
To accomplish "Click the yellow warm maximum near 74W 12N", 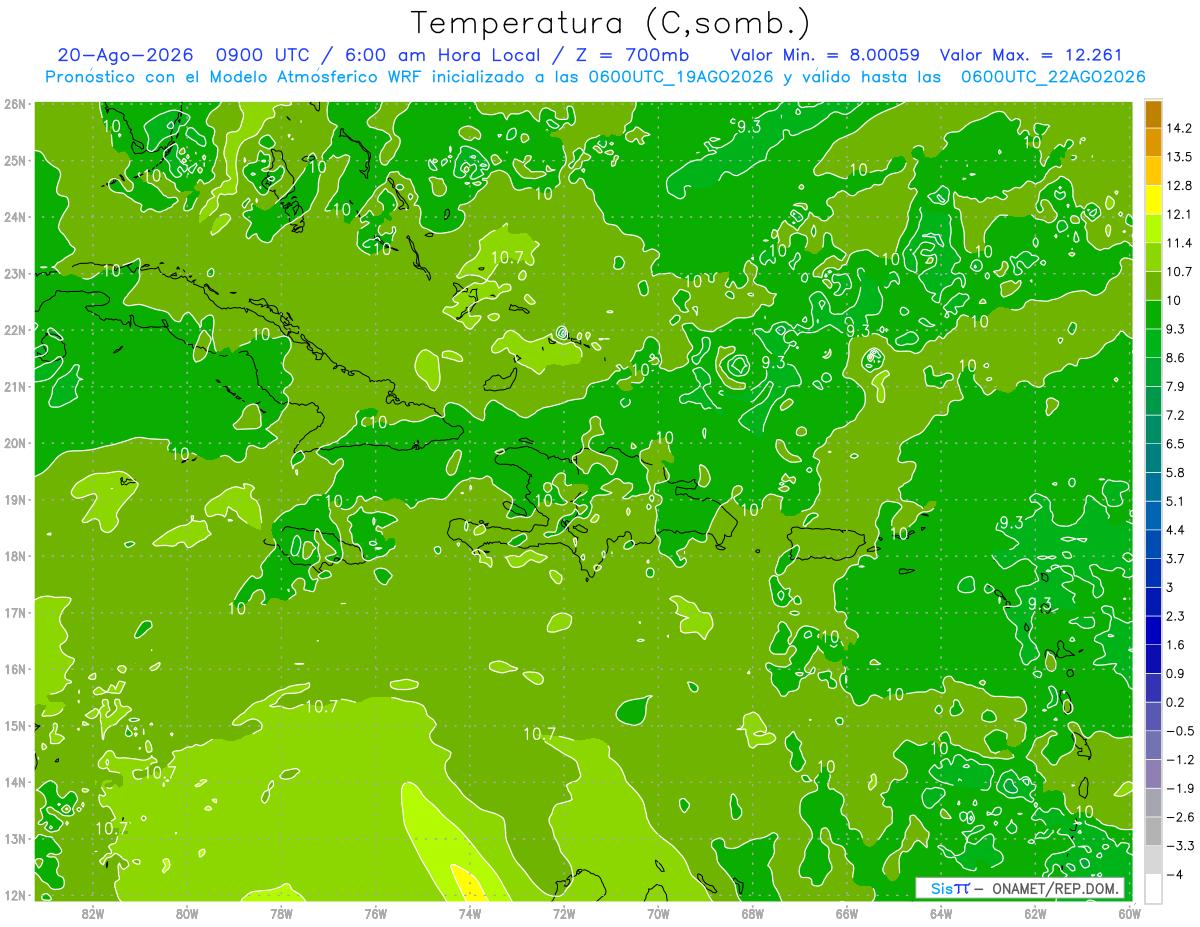I will [x=466, y=883].
